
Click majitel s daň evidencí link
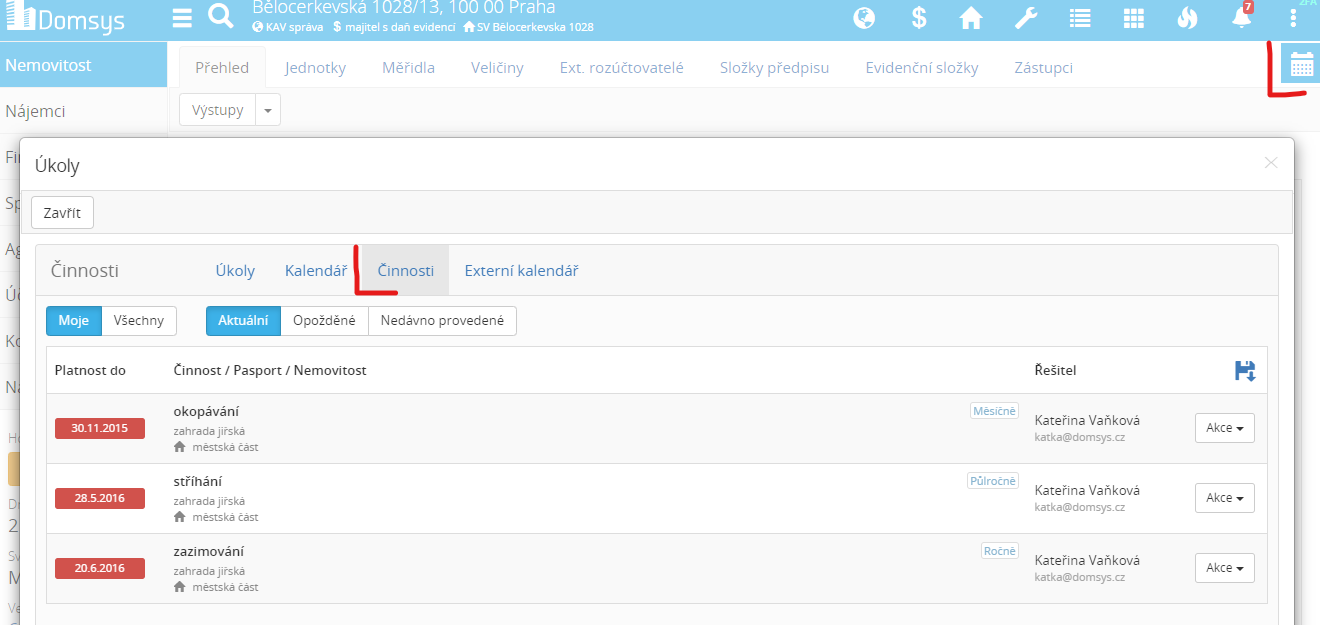pos(393,27)
